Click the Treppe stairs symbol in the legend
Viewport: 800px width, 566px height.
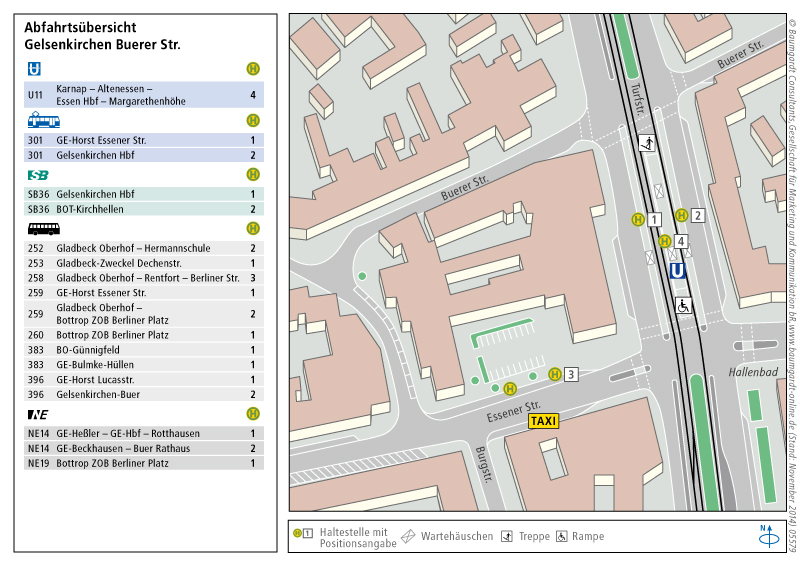pyautogui.click(x=507, y=536)
